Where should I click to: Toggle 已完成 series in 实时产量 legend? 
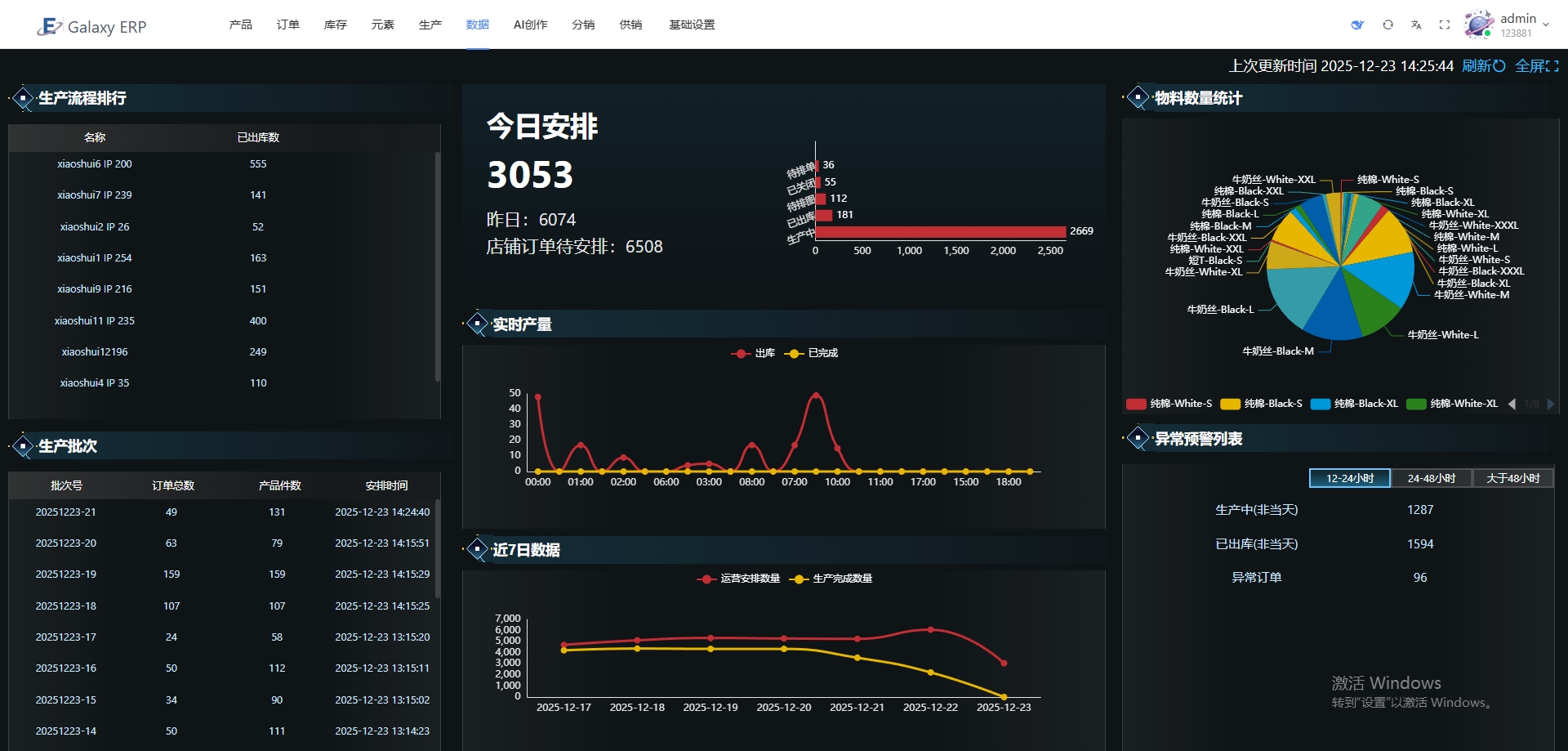[x=811, y=353]
